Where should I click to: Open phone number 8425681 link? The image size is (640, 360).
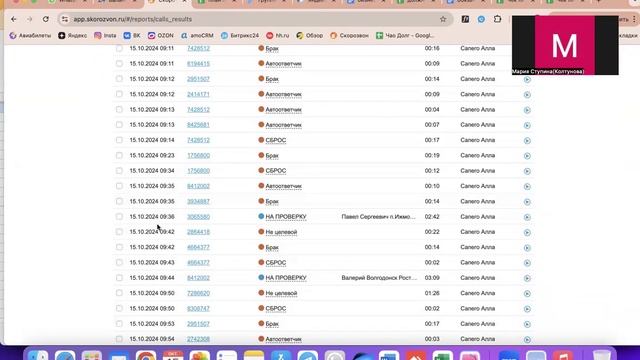[x=198, y=125]
